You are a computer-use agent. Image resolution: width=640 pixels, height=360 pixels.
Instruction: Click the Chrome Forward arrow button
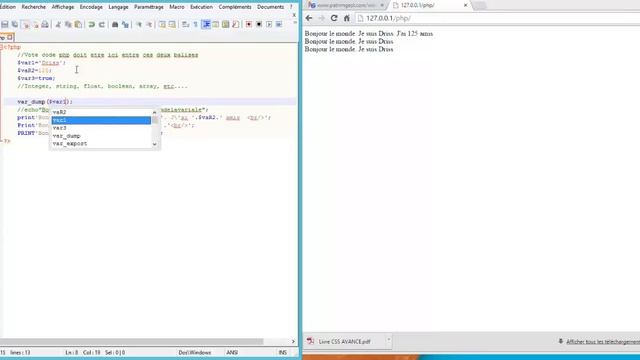pos(322,18)
